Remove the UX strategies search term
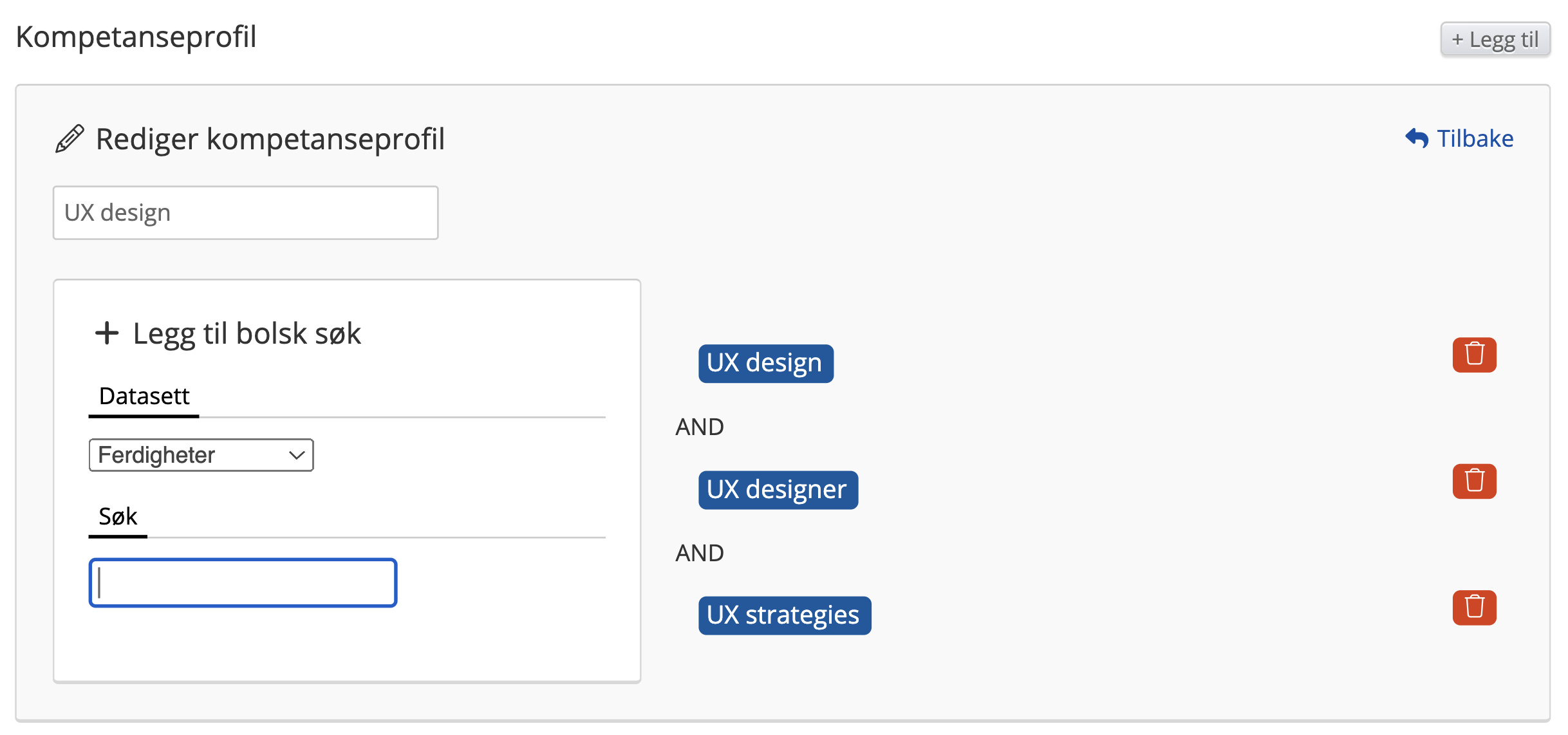This screenshot has height=735, width=1568. click(1474, 608)
